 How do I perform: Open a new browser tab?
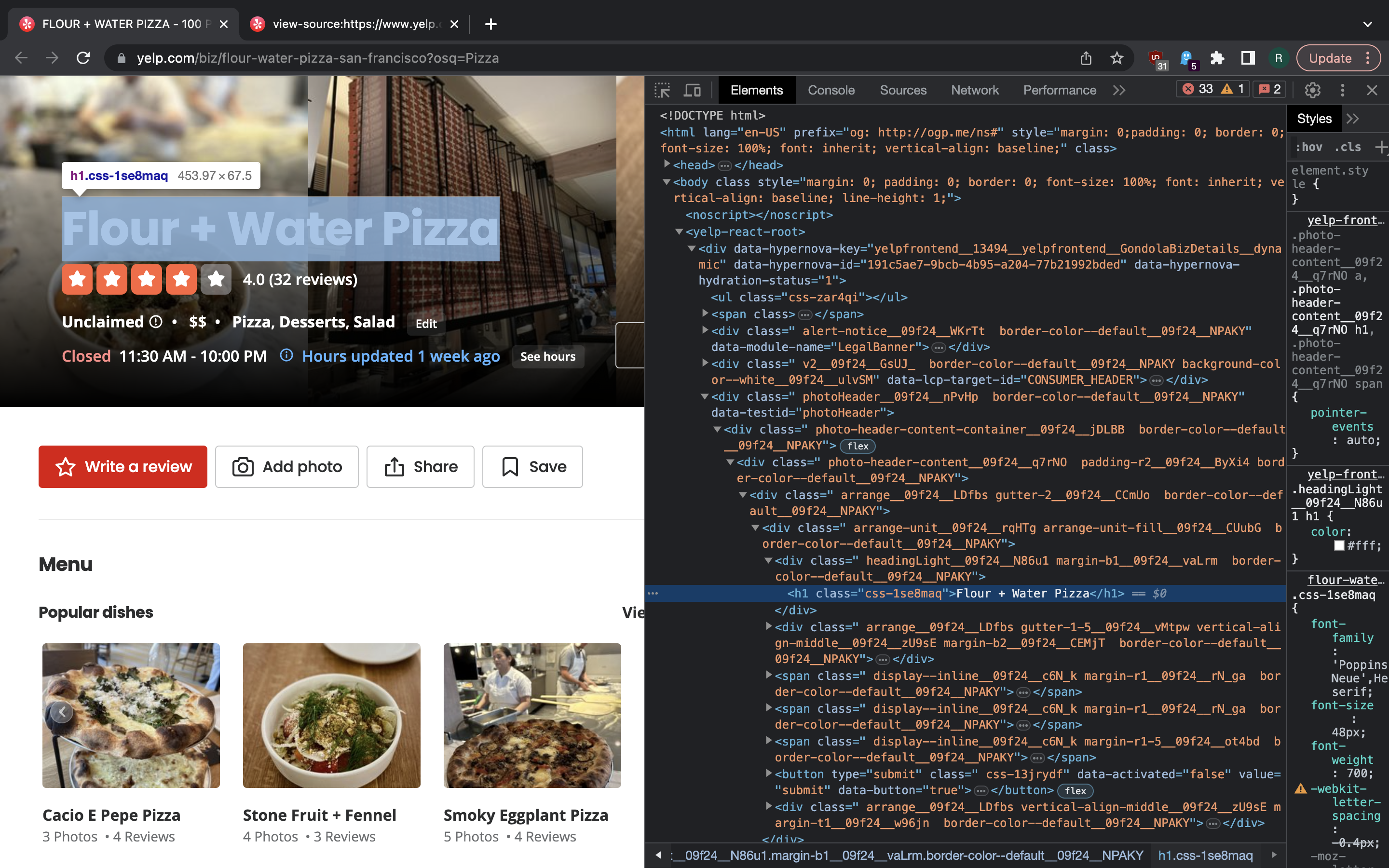coord(491,24)
